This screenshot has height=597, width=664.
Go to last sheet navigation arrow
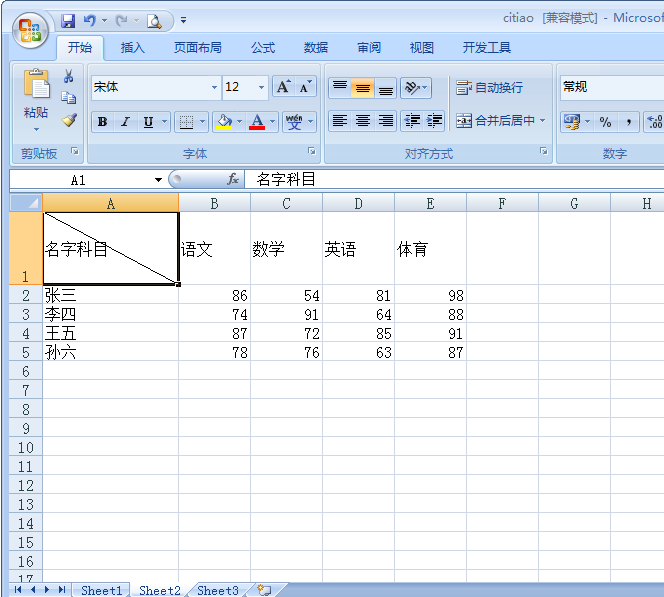click(x=62, y=589)
